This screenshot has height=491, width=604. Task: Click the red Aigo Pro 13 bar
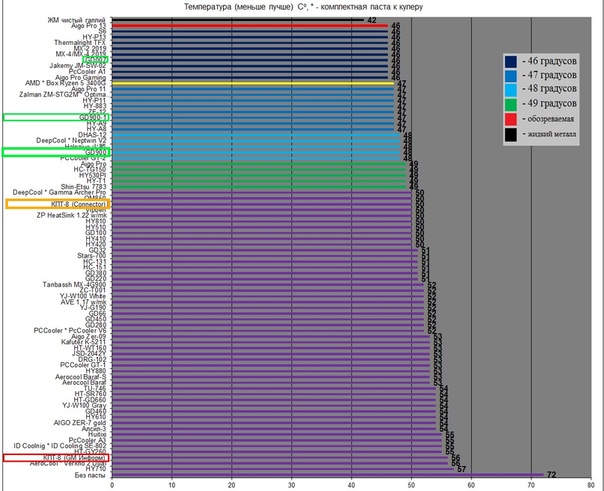(x=250, y=26)
